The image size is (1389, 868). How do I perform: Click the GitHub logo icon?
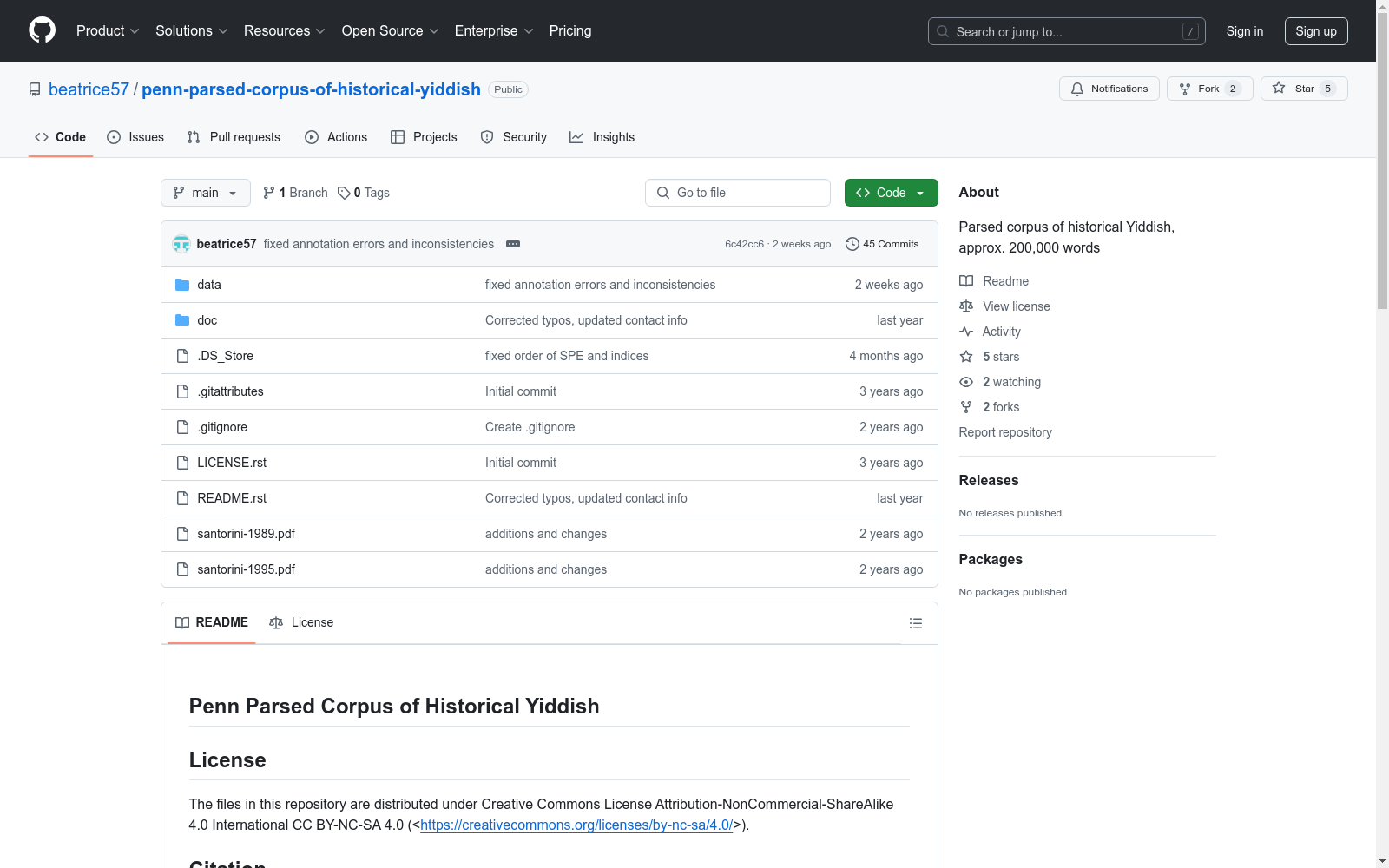tap(42, 30)
